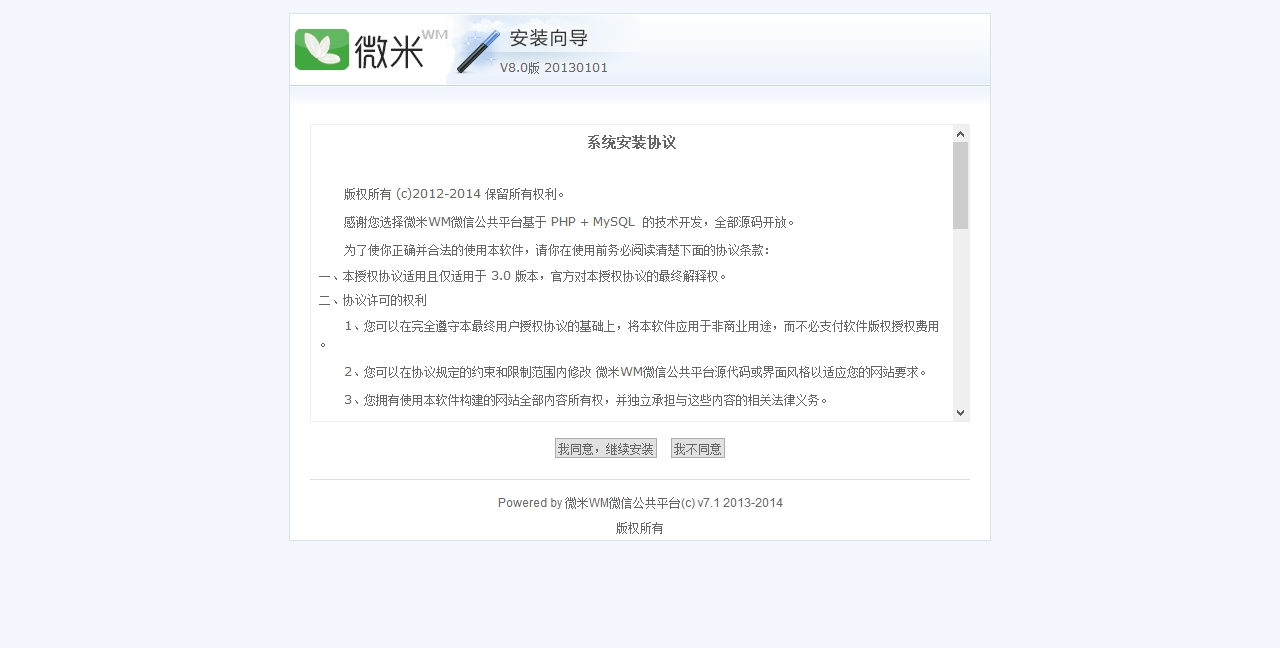Screen dimensions: 1280x648
Task: Click the 安装向导 header title
Action: pyautogui.click(x=549, y=39)
